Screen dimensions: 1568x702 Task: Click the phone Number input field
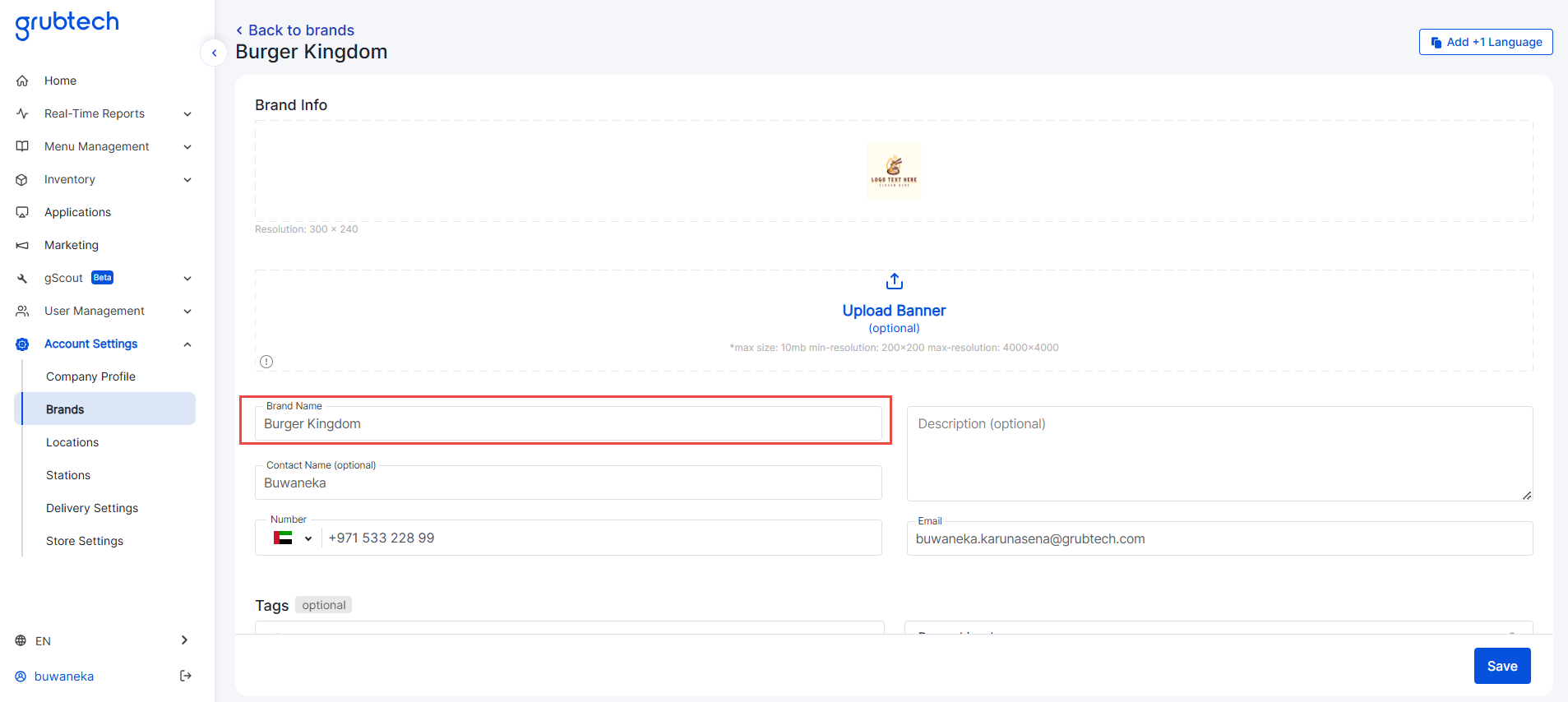coord(601,538)
